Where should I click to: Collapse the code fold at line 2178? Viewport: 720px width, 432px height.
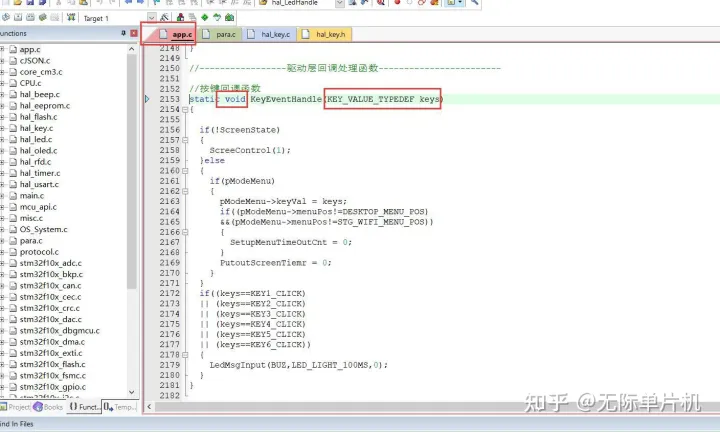[185, 355]
